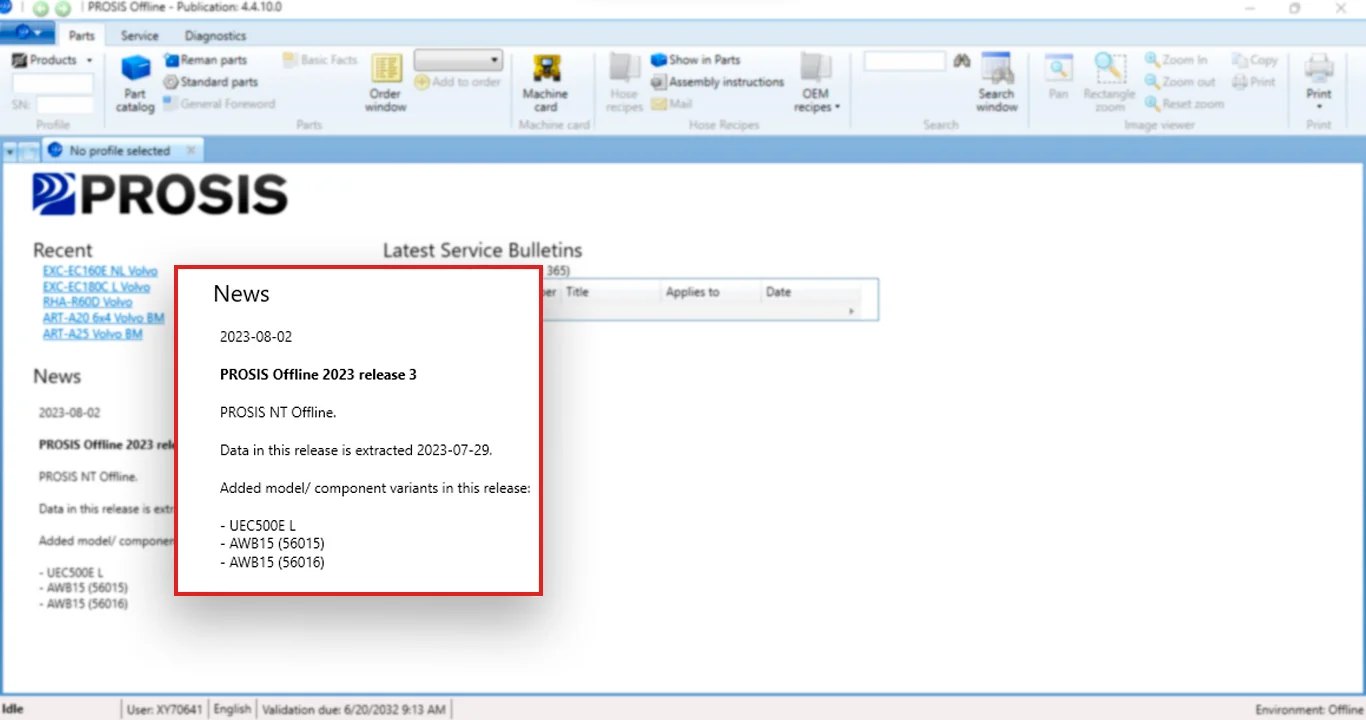Close the No profile selected tab
This screenshot has width=1366, height=720.
(x=191, y=151)
